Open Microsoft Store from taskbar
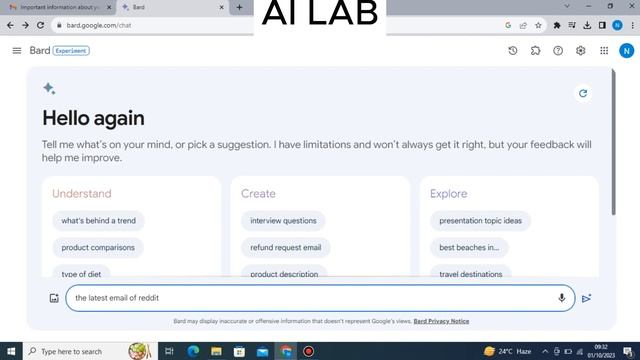 point(239,351)
